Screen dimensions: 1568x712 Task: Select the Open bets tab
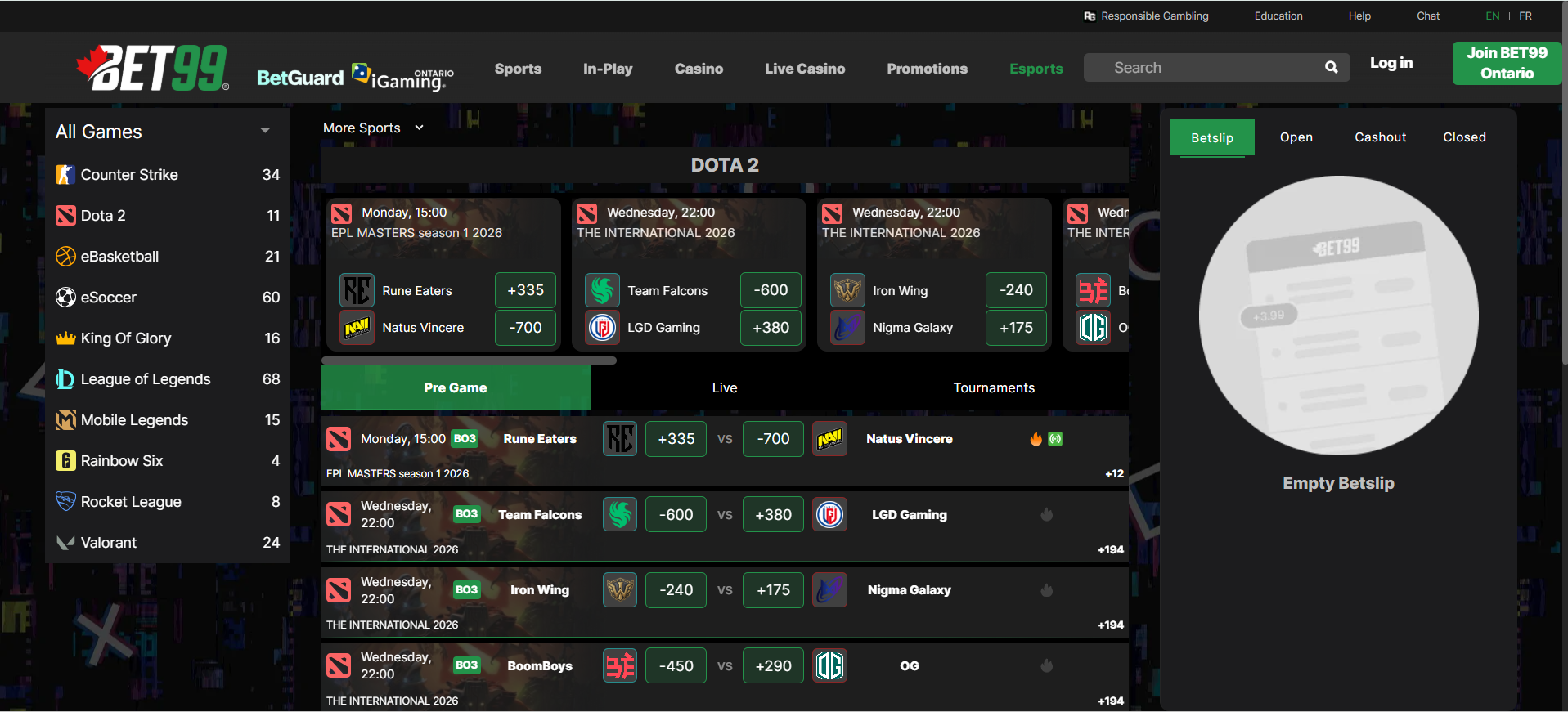click(x=1296, y=137)
